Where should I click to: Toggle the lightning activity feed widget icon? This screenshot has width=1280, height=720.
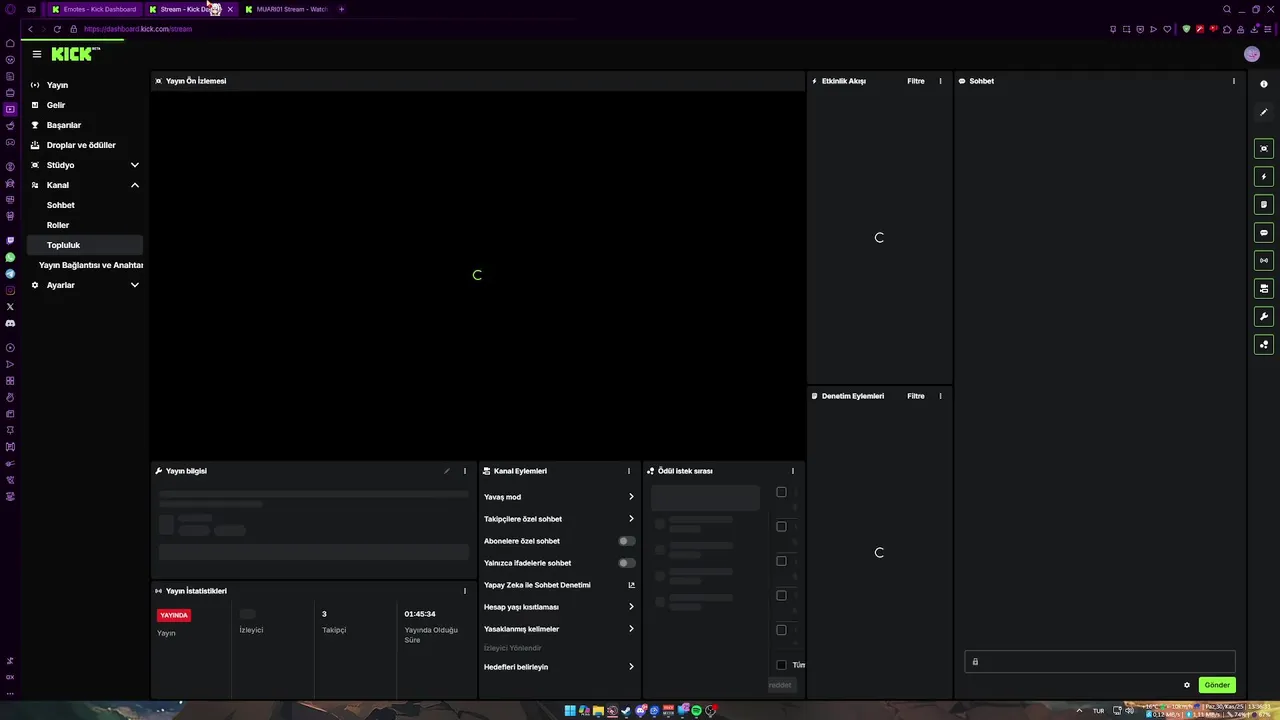tap(1264, 176)
